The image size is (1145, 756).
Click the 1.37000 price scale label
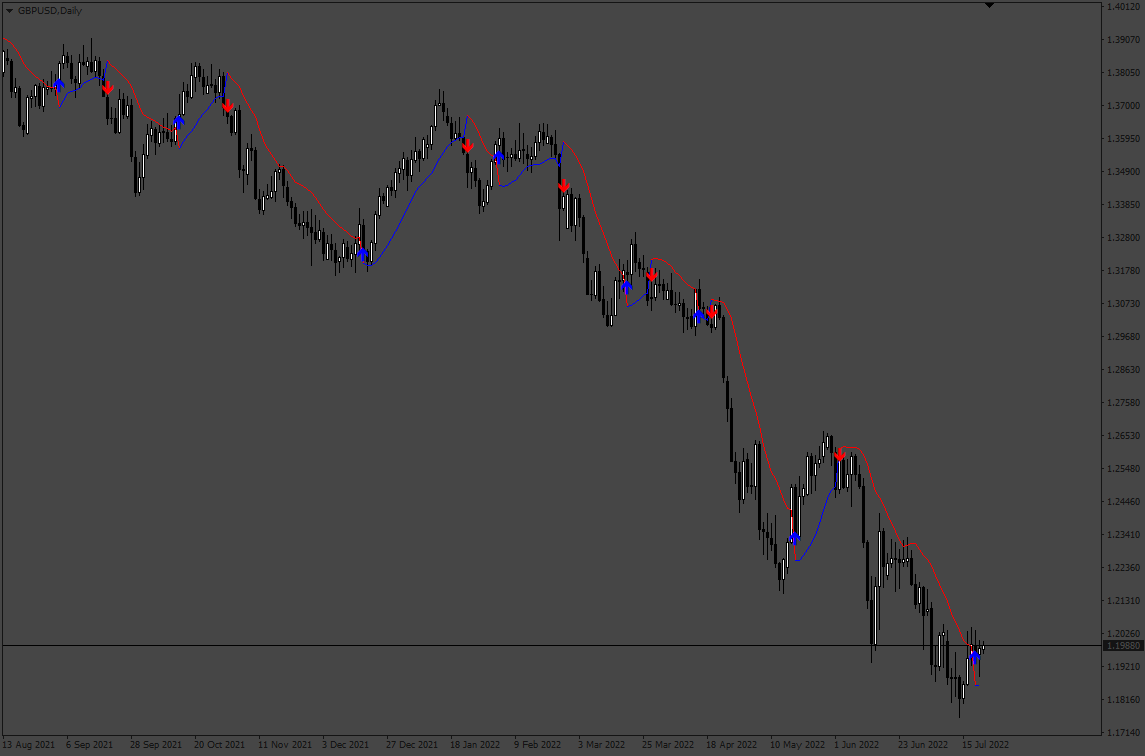point(1124,106)
